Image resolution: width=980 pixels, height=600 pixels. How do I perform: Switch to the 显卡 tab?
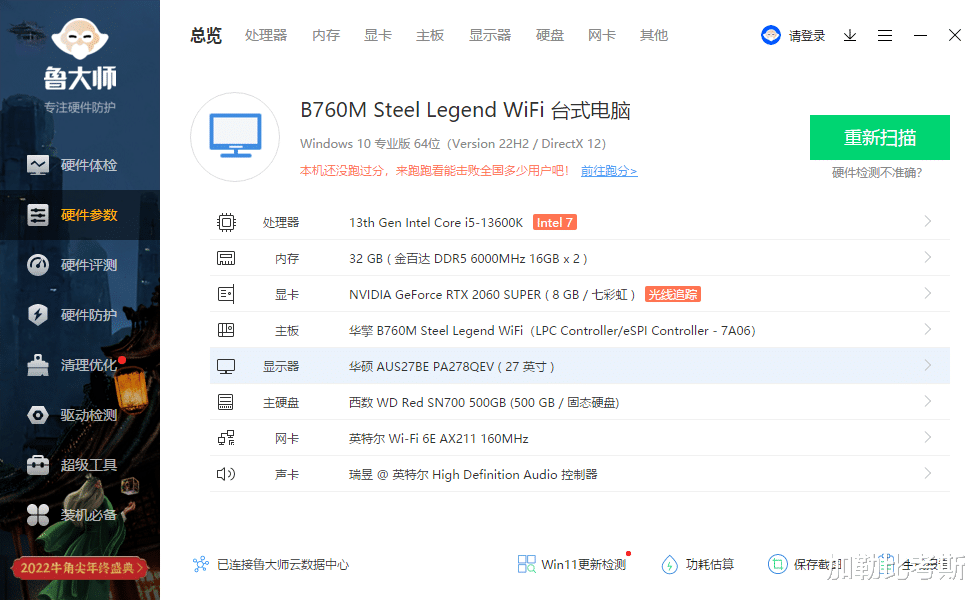(x=377, y=35)
